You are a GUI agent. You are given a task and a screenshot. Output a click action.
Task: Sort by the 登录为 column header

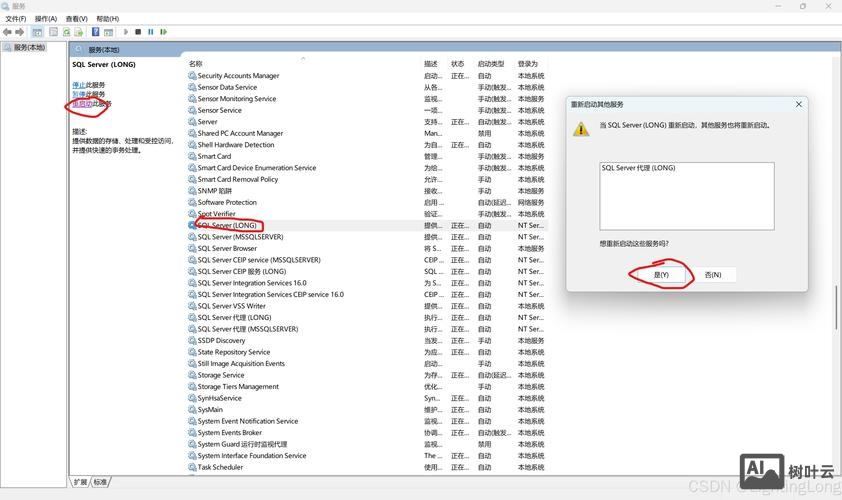528,64
